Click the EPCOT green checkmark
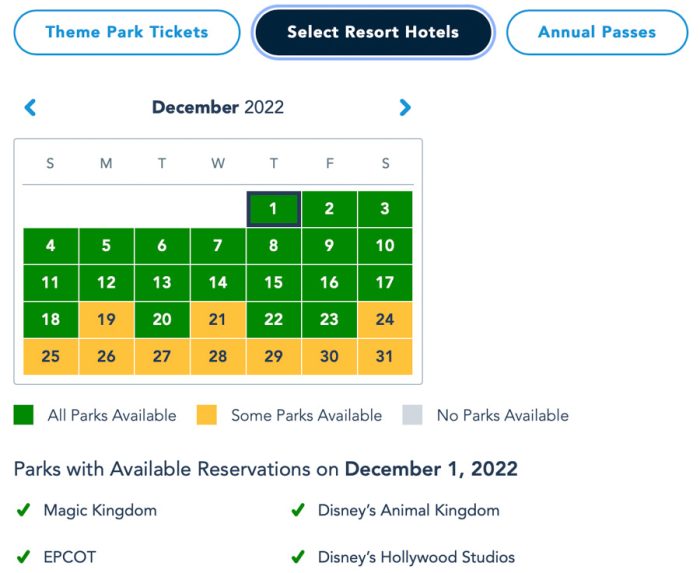This screenshot has width=700, height=573. [x=23, y=557]
